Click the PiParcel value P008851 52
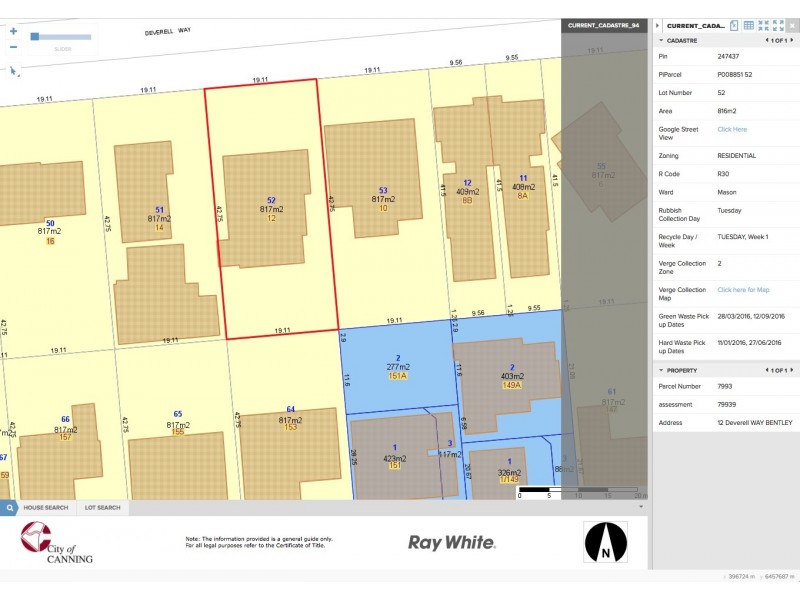800x600 pixels. click(x=735, y=74)
